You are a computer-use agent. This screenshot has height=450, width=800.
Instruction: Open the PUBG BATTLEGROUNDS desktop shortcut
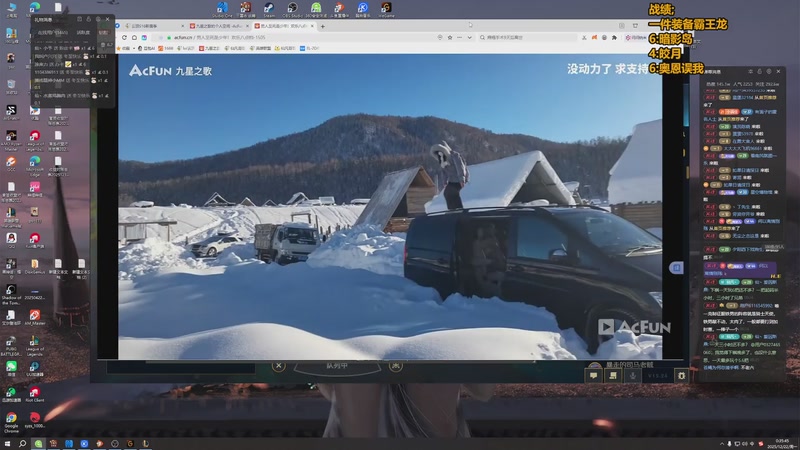[x=11, y=345]
